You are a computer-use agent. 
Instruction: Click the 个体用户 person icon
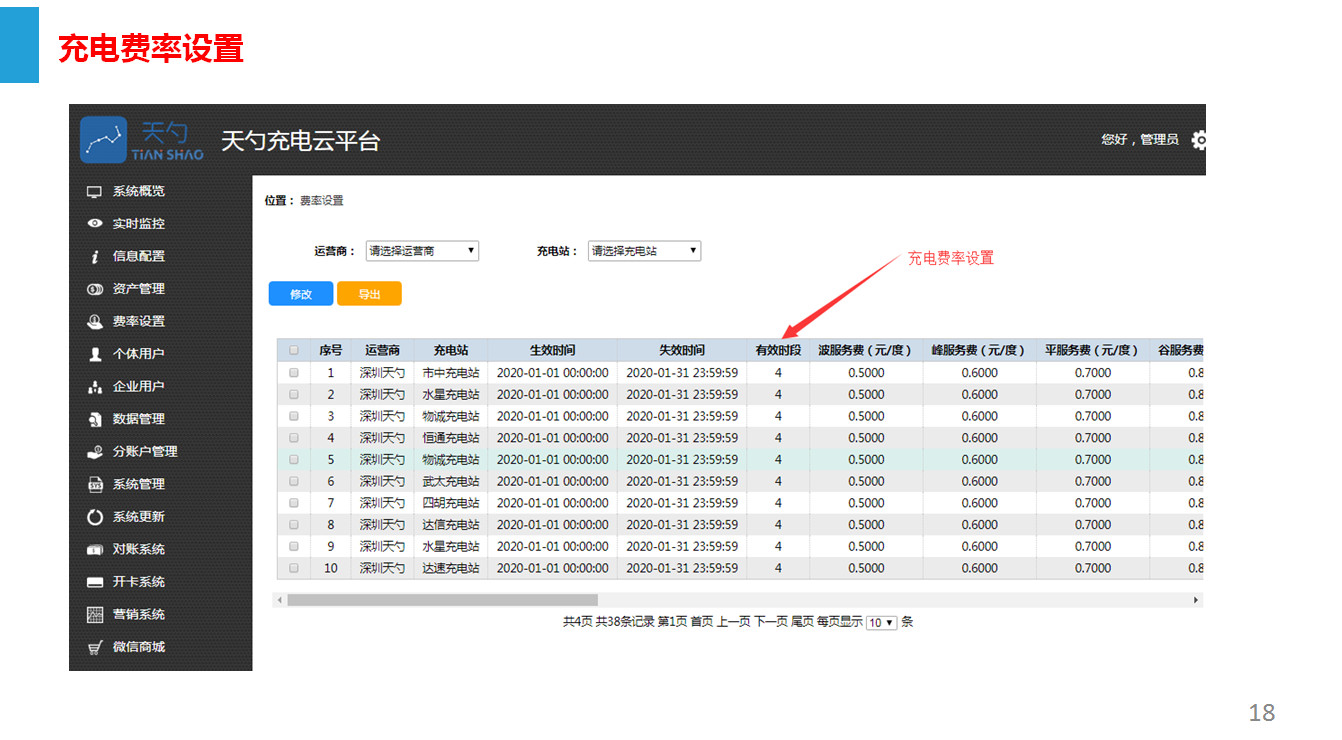(95, 354)
